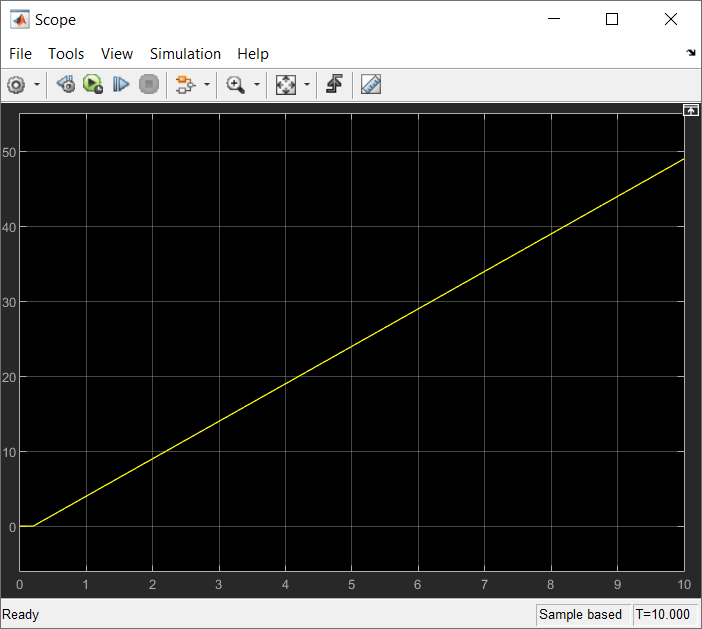Open the Tools menu
The width and height of the screenshot is (702, 629).
(66, 54)
